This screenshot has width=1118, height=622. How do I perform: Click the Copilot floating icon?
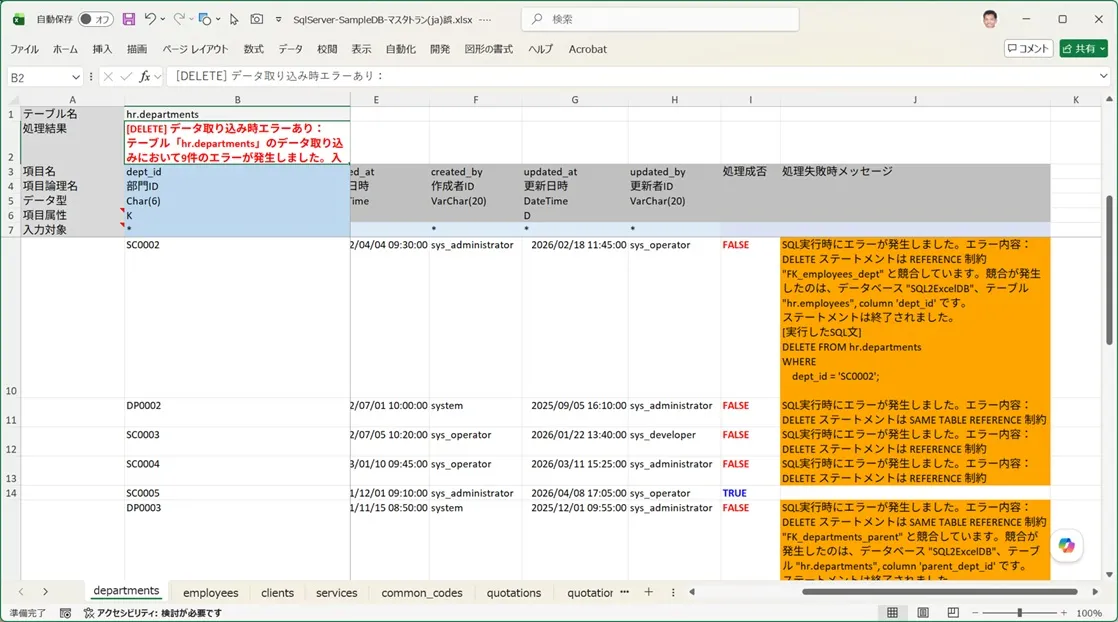coord(1066,546)
